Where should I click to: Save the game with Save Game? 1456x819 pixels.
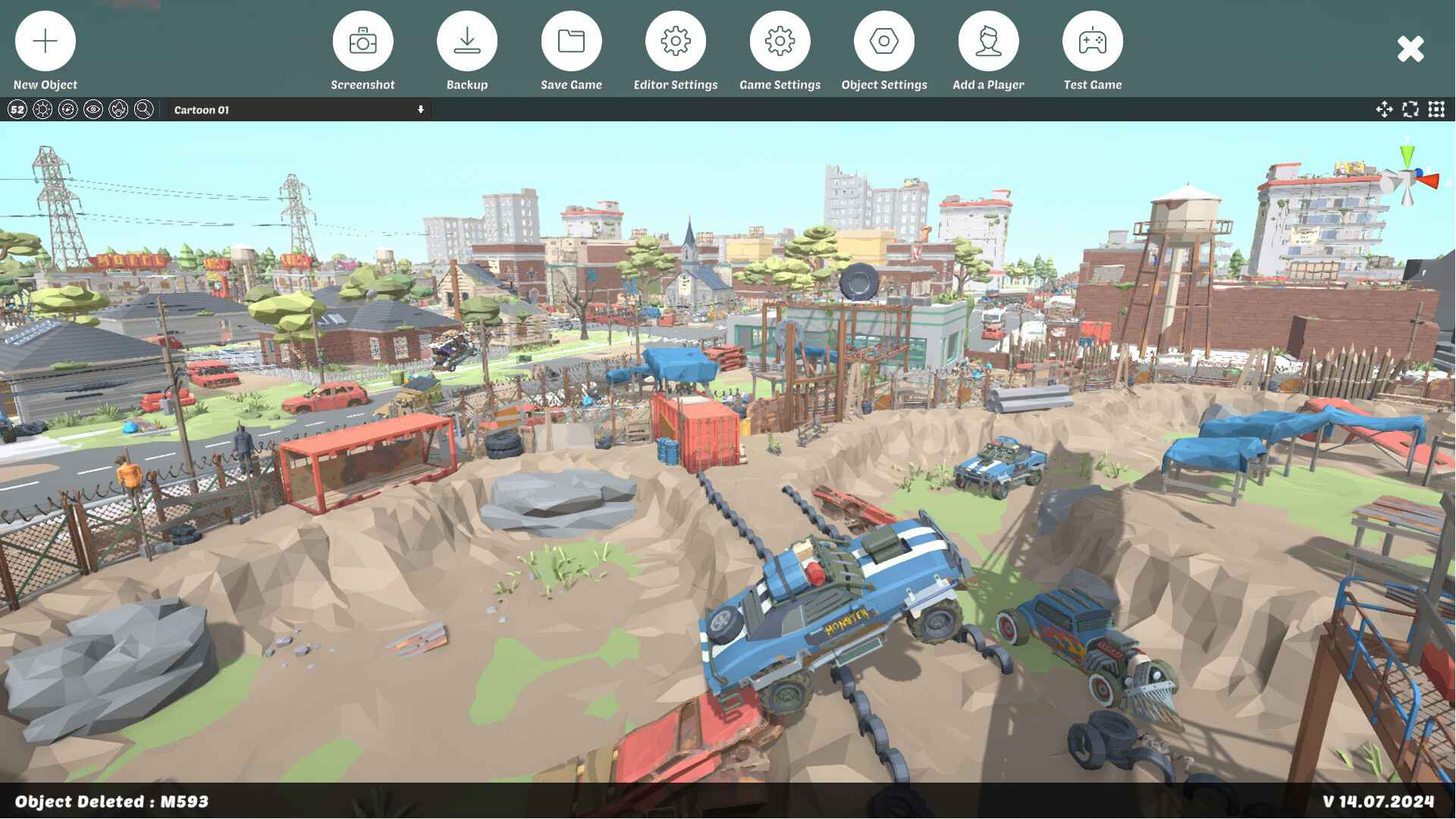click(571, 40)
